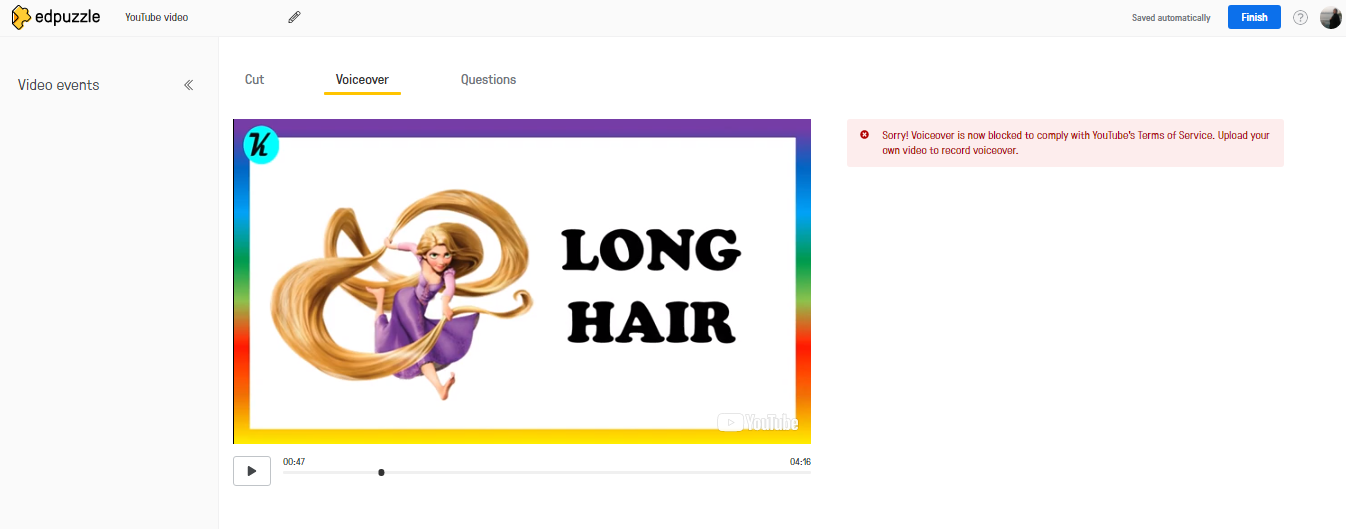Click the 'Saved automatically' status text

(1171, 17)
